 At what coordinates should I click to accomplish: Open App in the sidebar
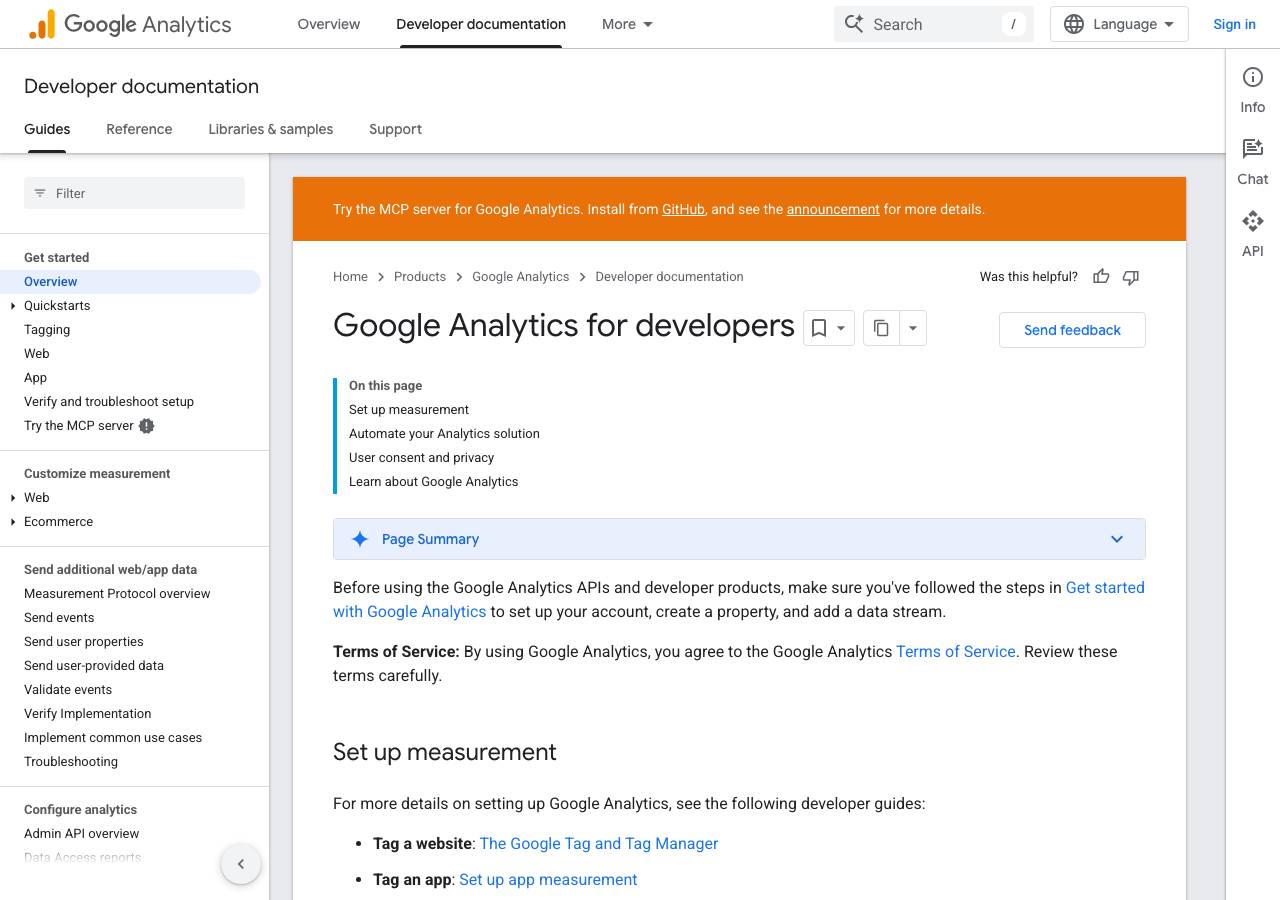click(x=35, y=378)
